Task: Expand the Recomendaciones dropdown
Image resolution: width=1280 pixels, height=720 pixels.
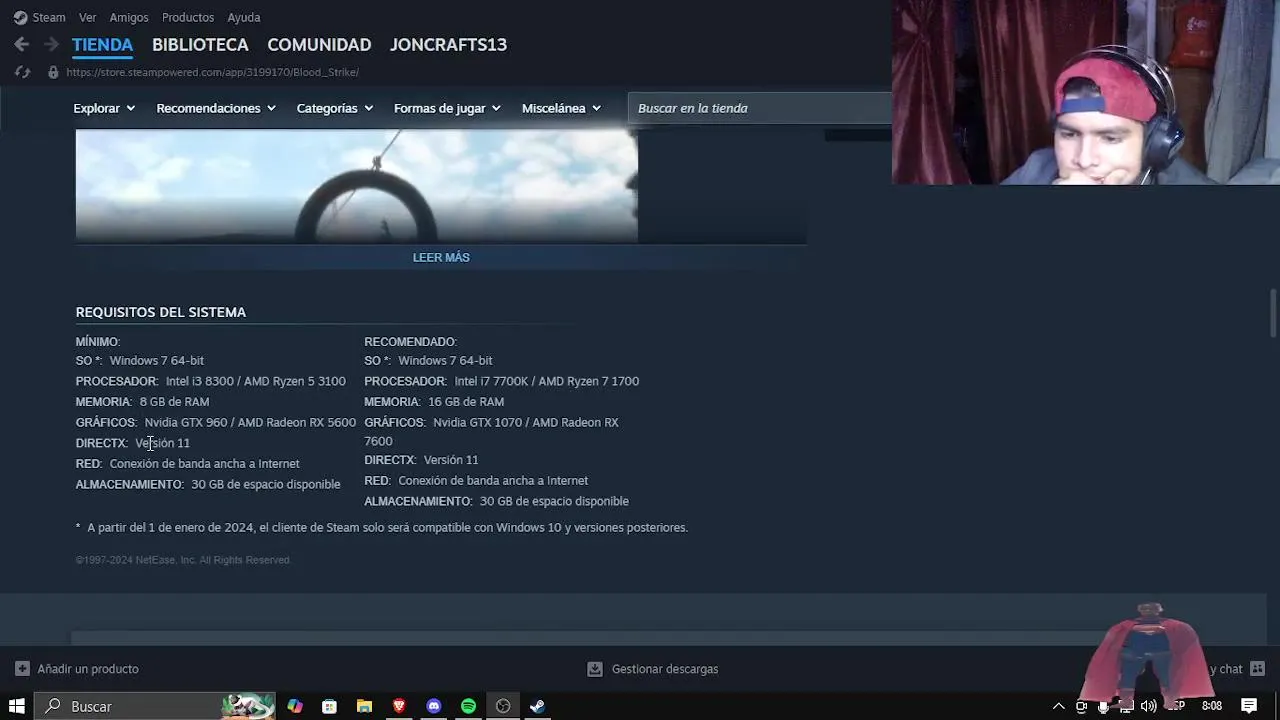Action: 215,108
